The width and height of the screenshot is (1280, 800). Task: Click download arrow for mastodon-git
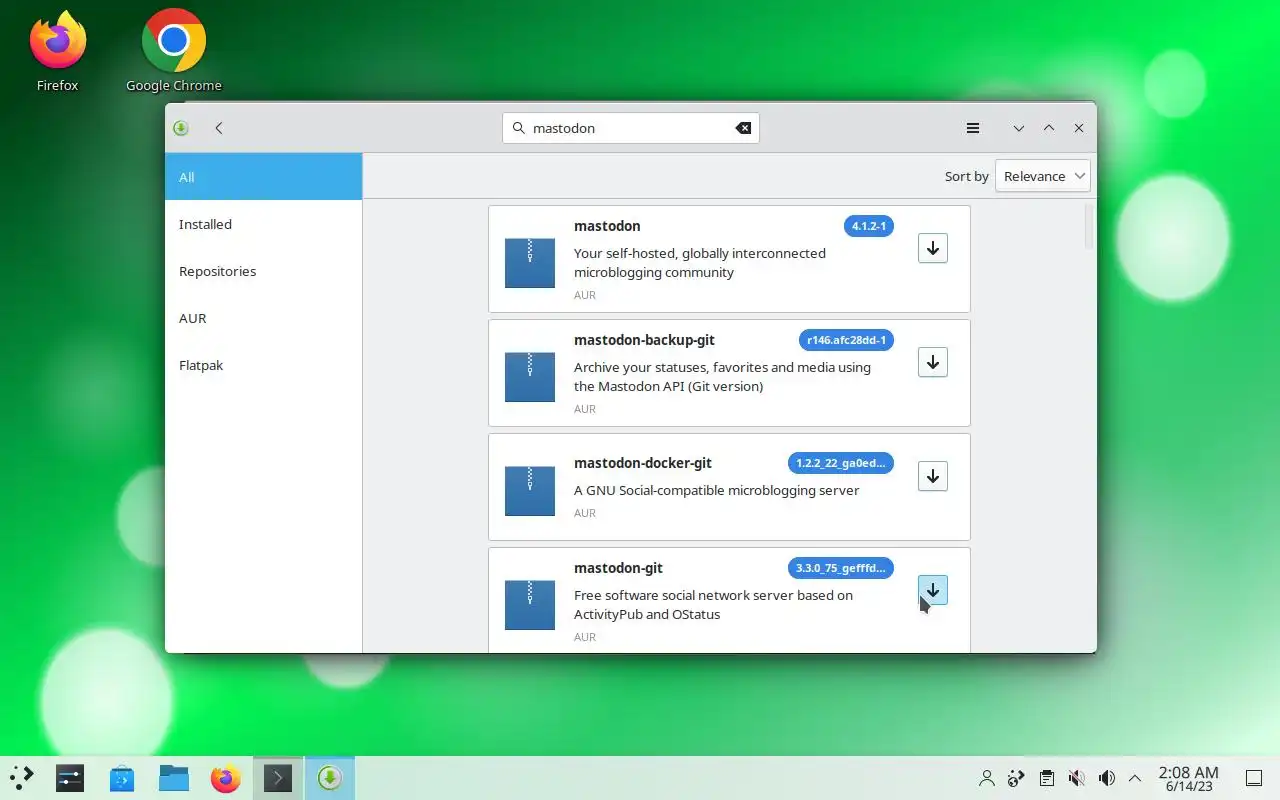pos(932,591)
